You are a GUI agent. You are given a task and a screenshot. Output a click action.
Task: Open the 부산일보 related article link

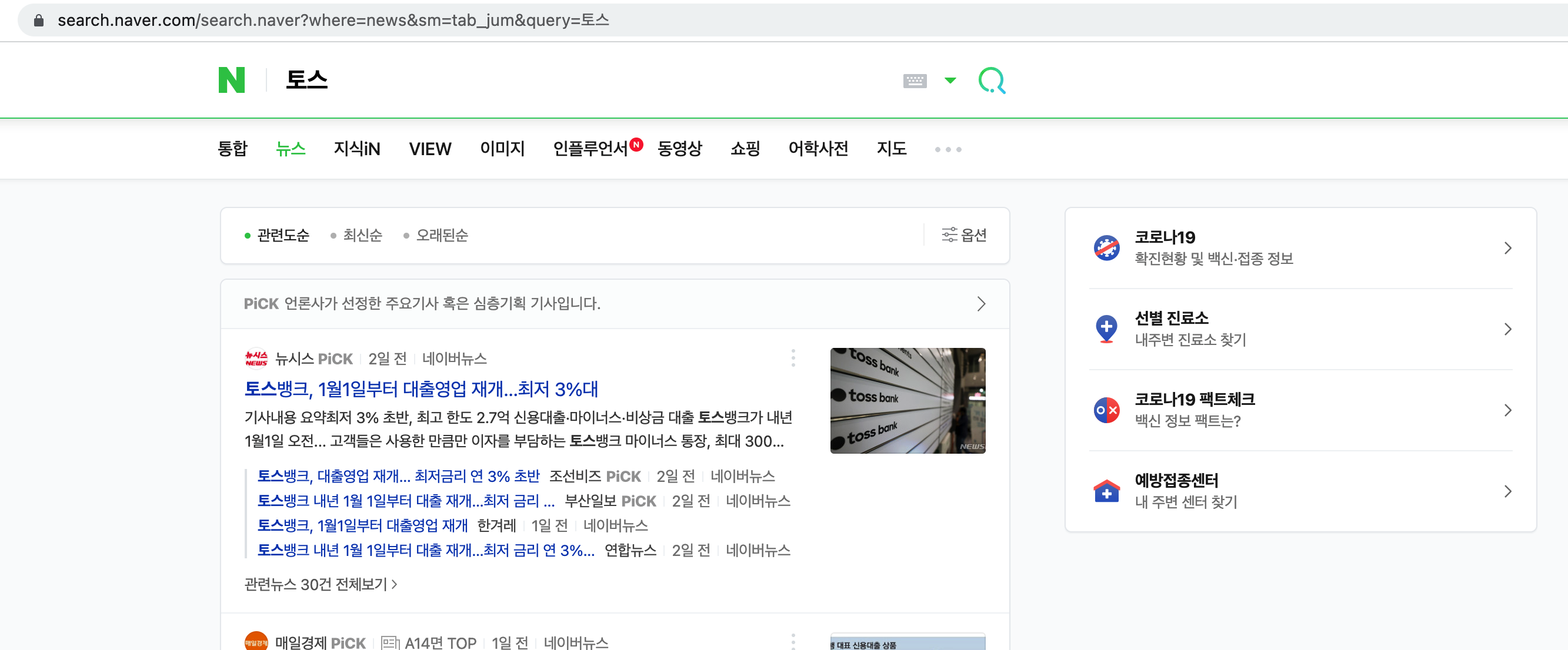click(406, 501)
